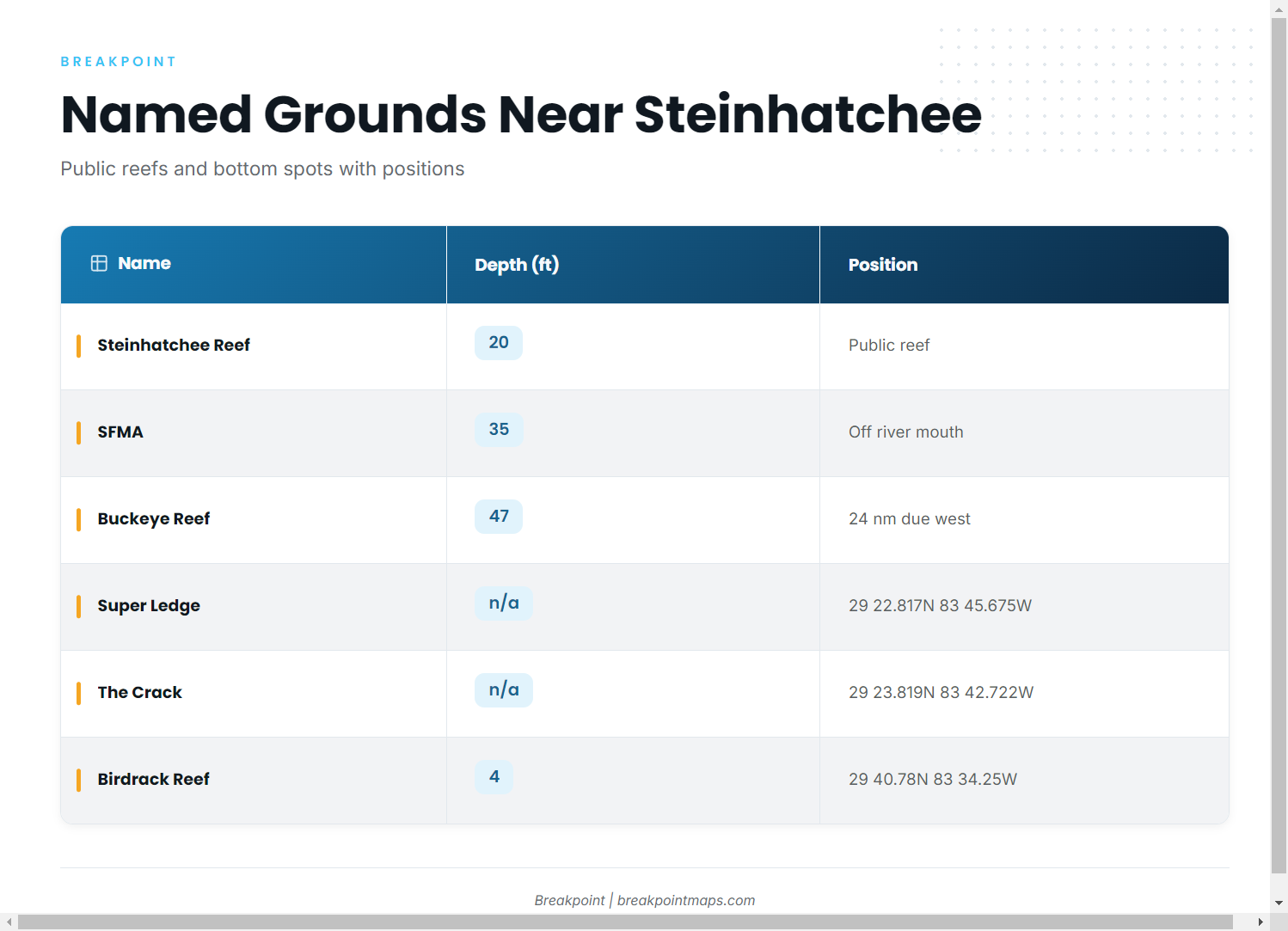Click the depth badge reading 35
This screenshot has height=931, width=1288.
499,429
